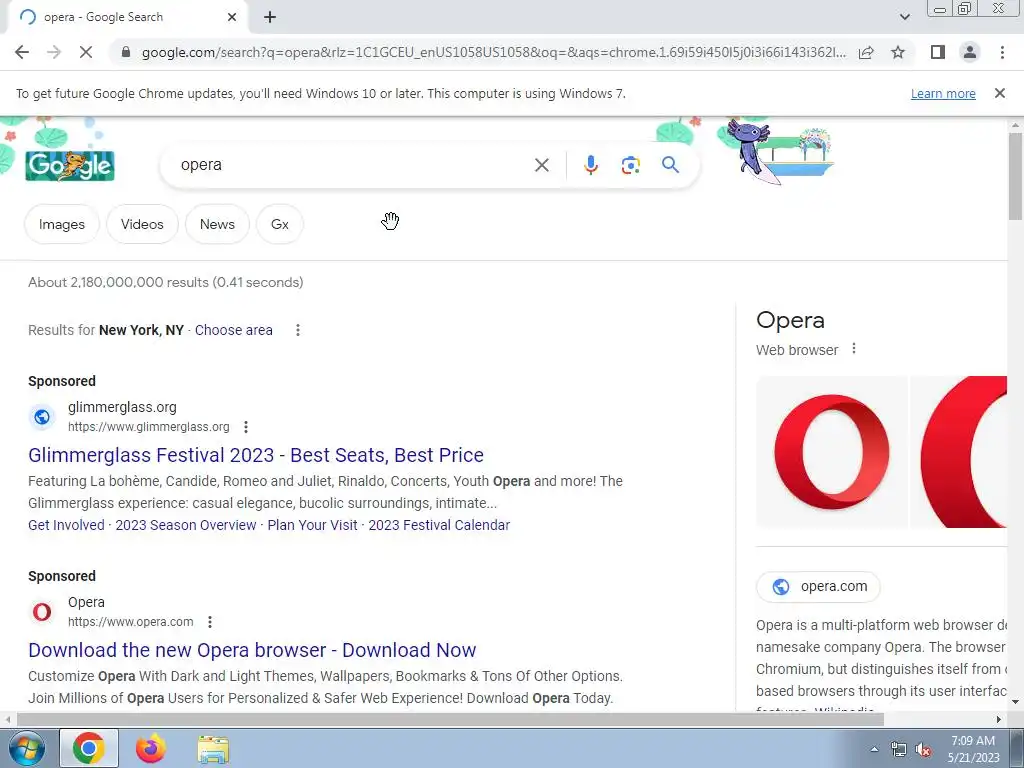Image resolution: width=1024 pixels, height=768 pixels.
Task: Click into the opera search field
Action: point(353,165)
